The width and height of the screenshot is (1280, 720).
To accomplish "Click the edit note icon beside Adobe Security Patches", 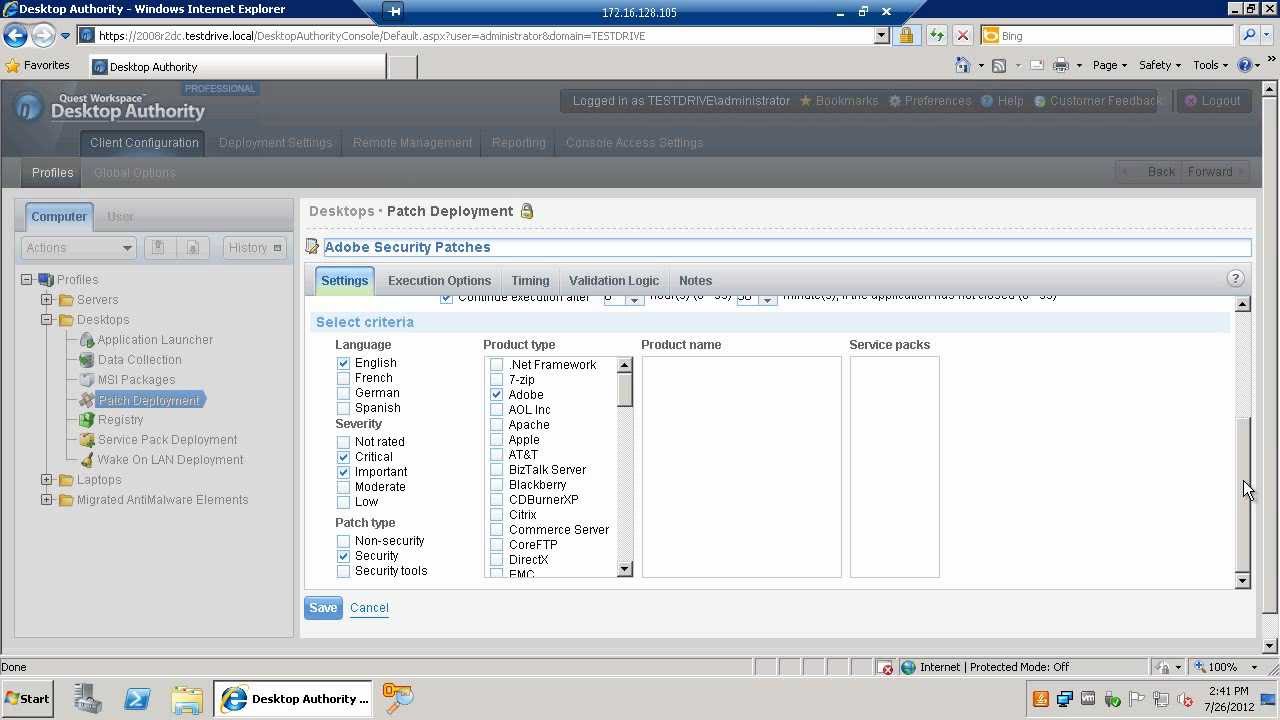I will pos(312,246).
